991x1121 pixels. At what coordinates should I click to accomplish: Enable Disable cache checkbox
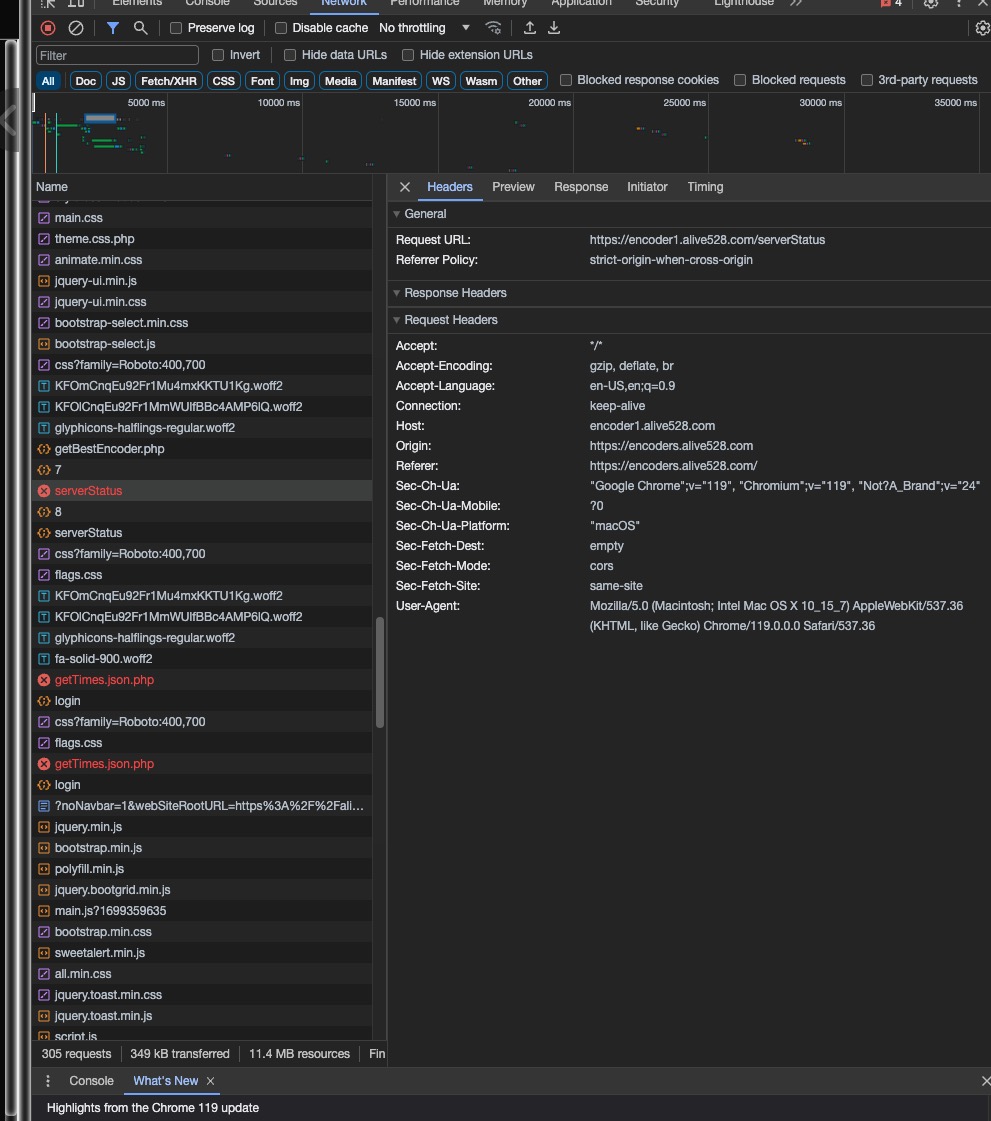coord(281,28)
